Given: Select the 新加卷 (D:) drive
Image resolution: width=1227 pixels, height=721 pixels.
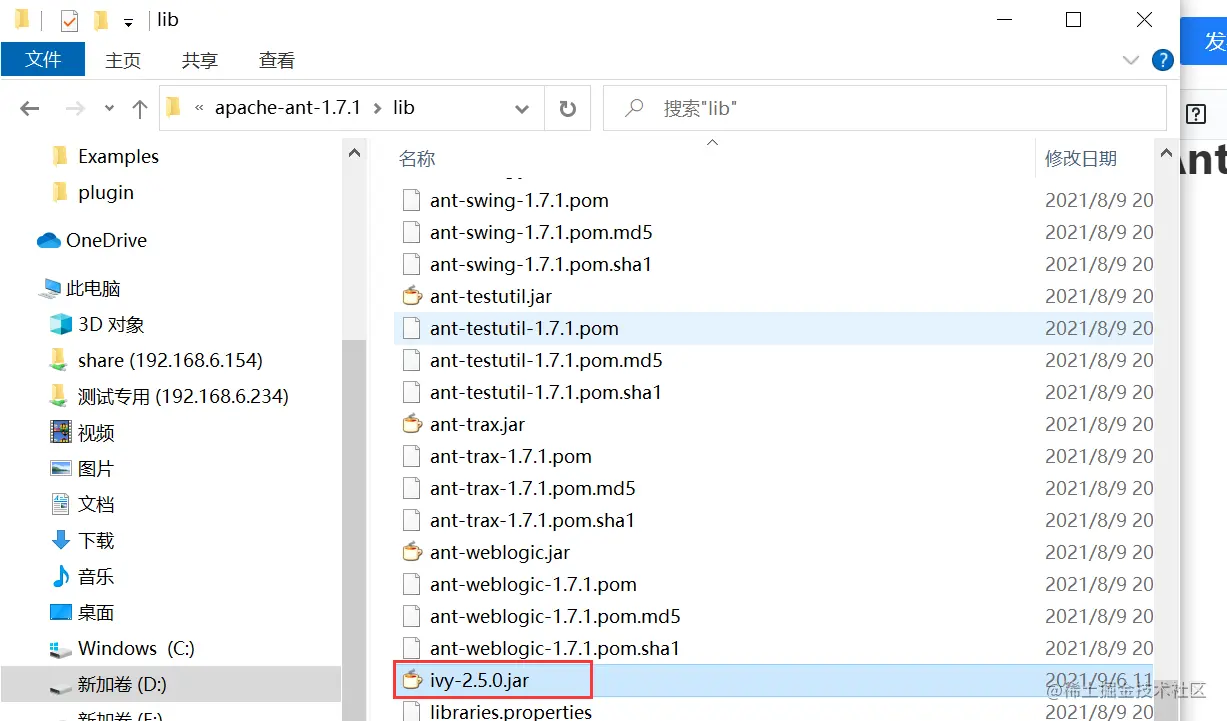Looking at the screenshot, I should 122,684.
